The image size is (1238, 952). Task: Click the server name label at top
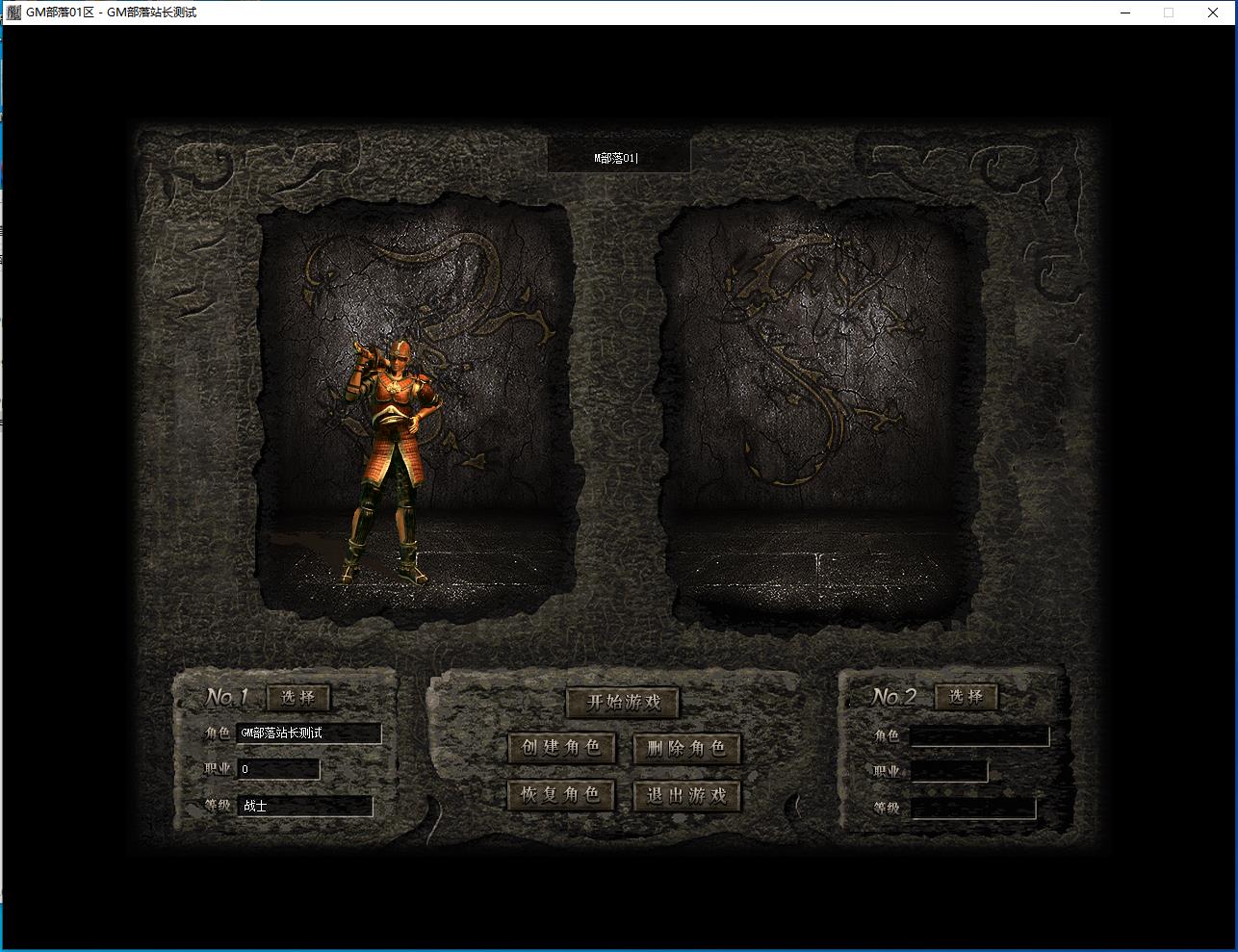(x=618, y=157)
